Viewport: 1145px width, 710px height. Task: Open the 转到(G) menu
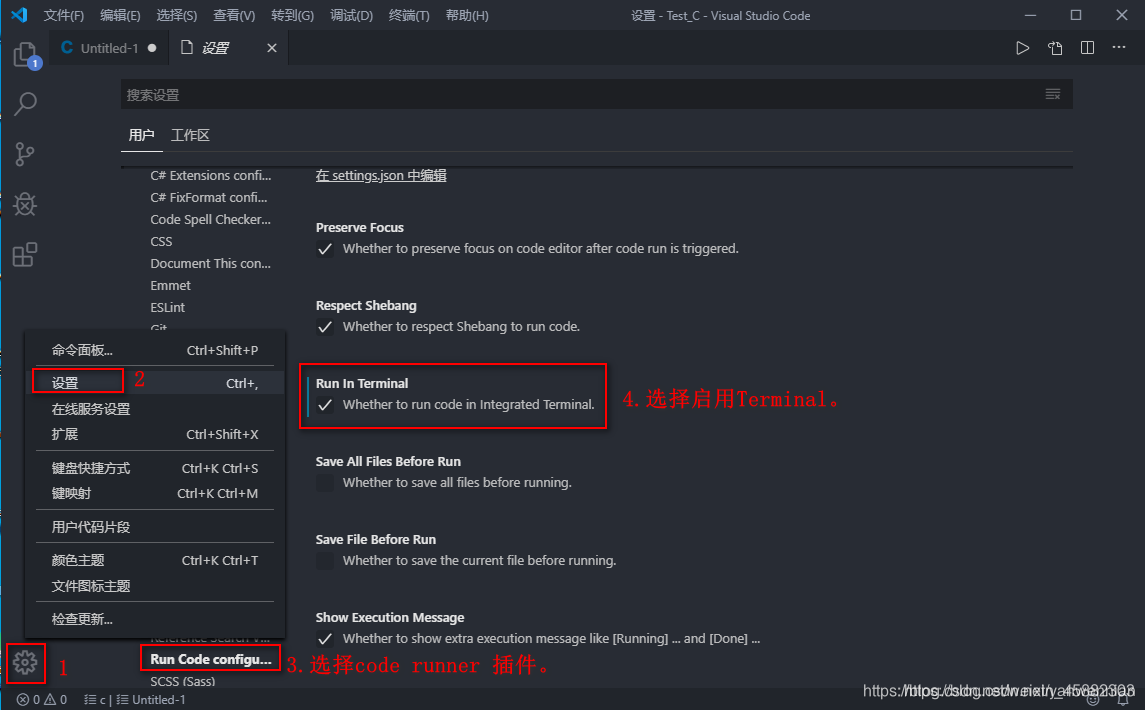pos(292,15)
